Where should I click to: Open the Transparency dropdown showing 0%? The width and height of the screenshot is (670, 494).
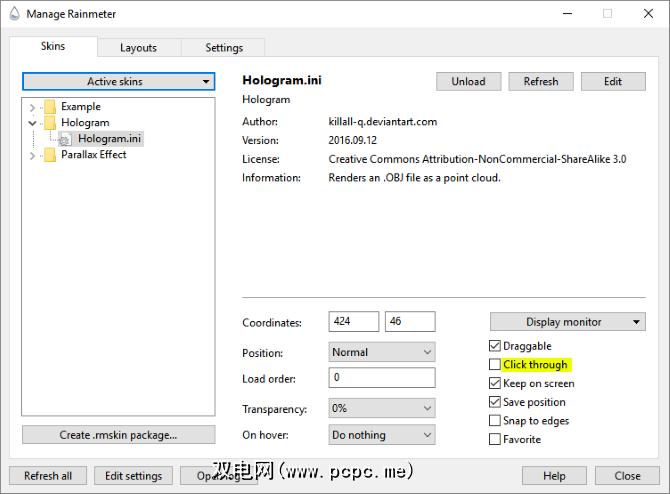tap(382, 409)
